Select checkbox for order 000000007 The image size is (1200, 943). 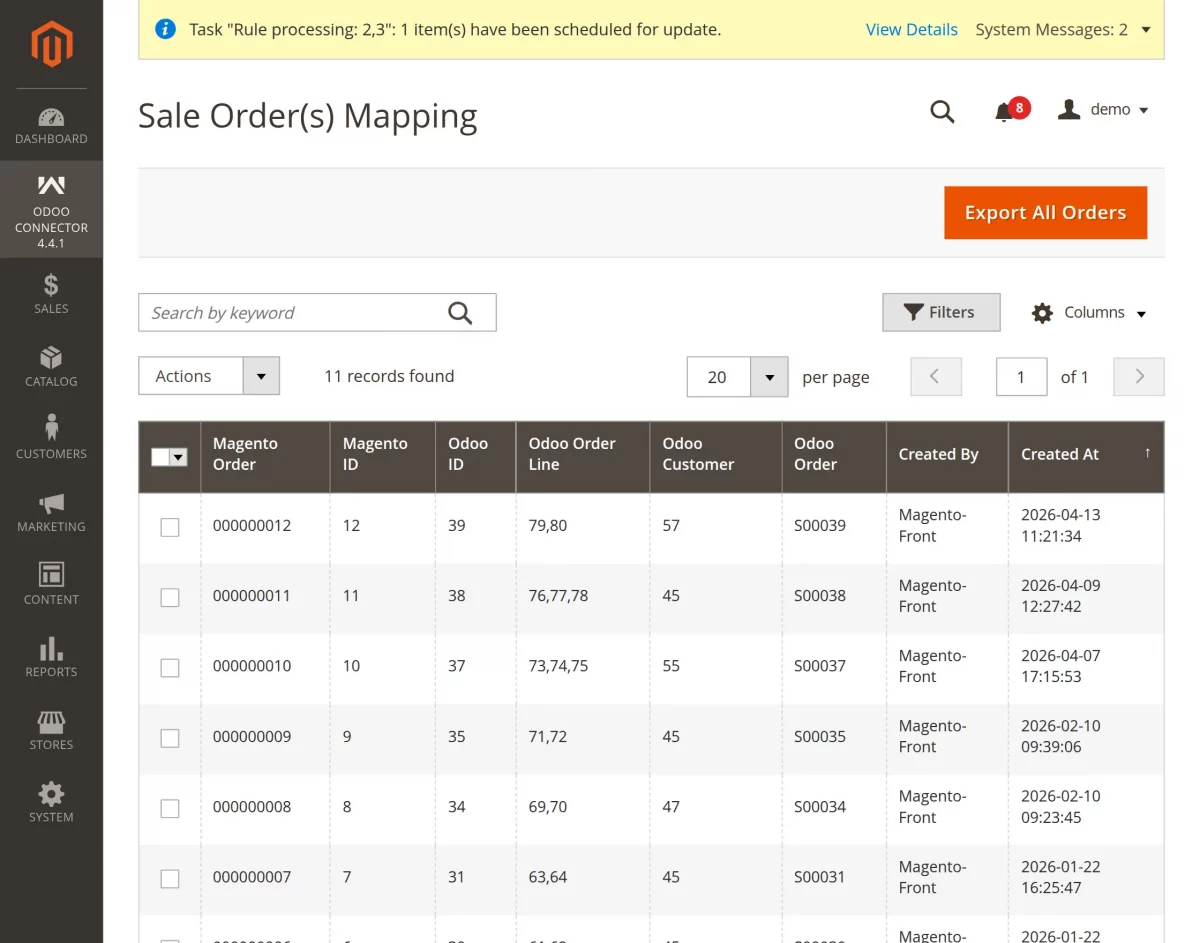coord(170,879)
